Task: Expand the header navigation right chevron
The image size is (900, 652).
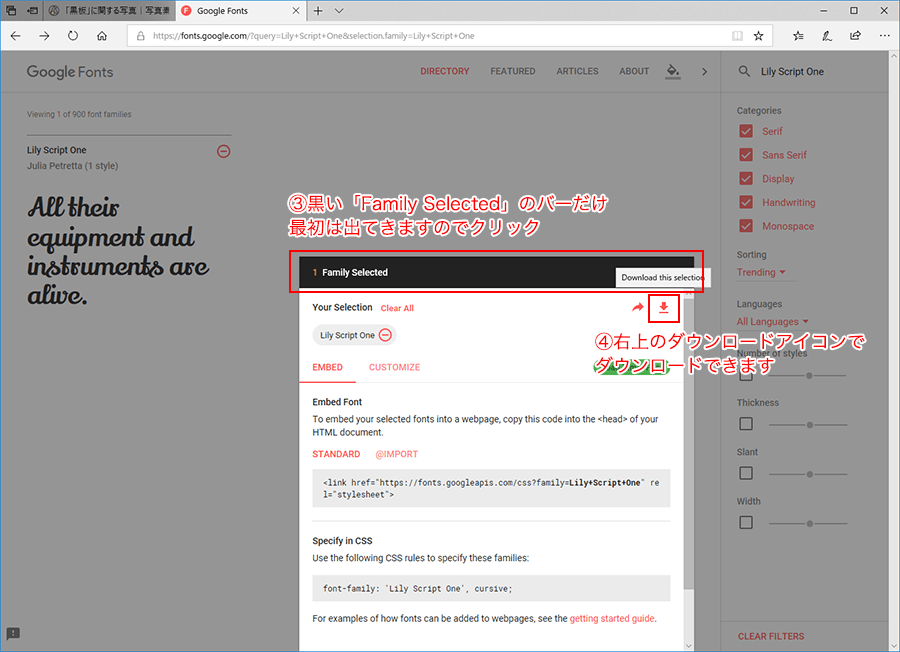Action: click(x=704, y=72)
